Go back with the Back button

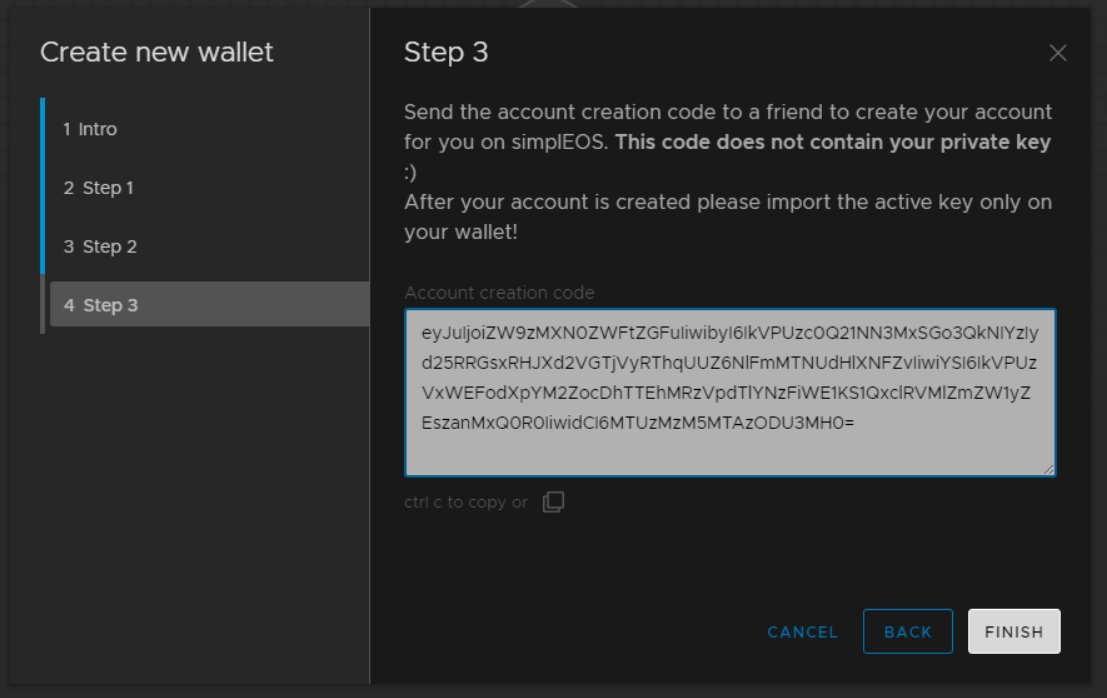click(907, 632)
